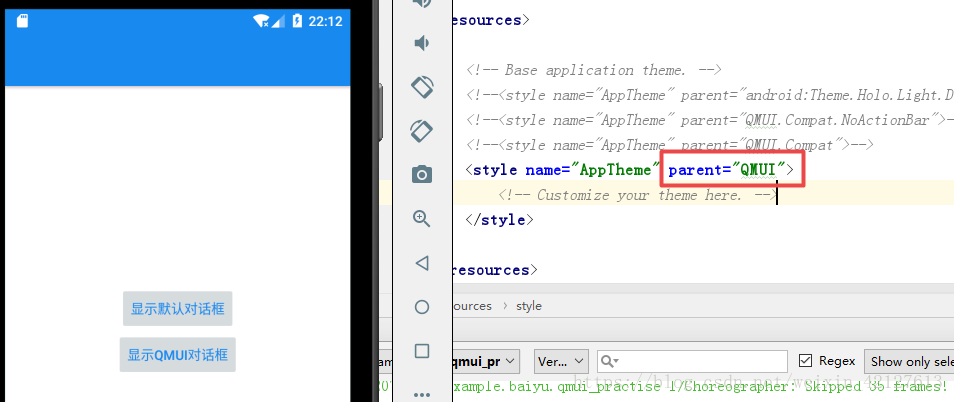Click the parent="QMUI" attribute in the editor
Viewport: 954px width, 402px height.
click(727, 170)
